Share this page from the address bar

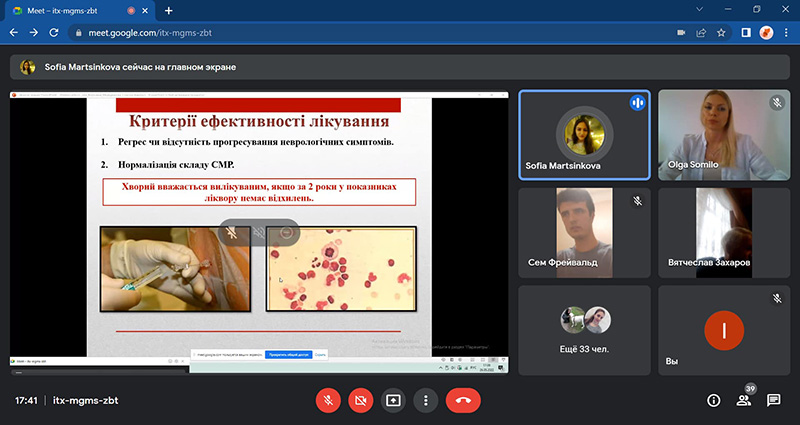(701, 32)
